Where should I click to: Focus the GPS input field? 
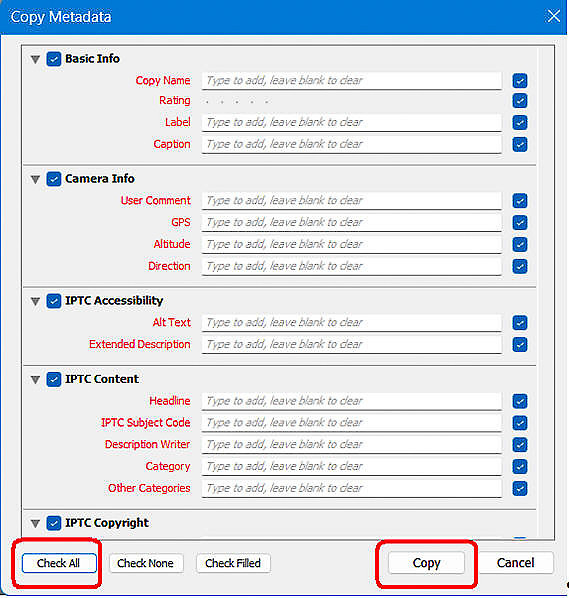(x=352, y=223)
